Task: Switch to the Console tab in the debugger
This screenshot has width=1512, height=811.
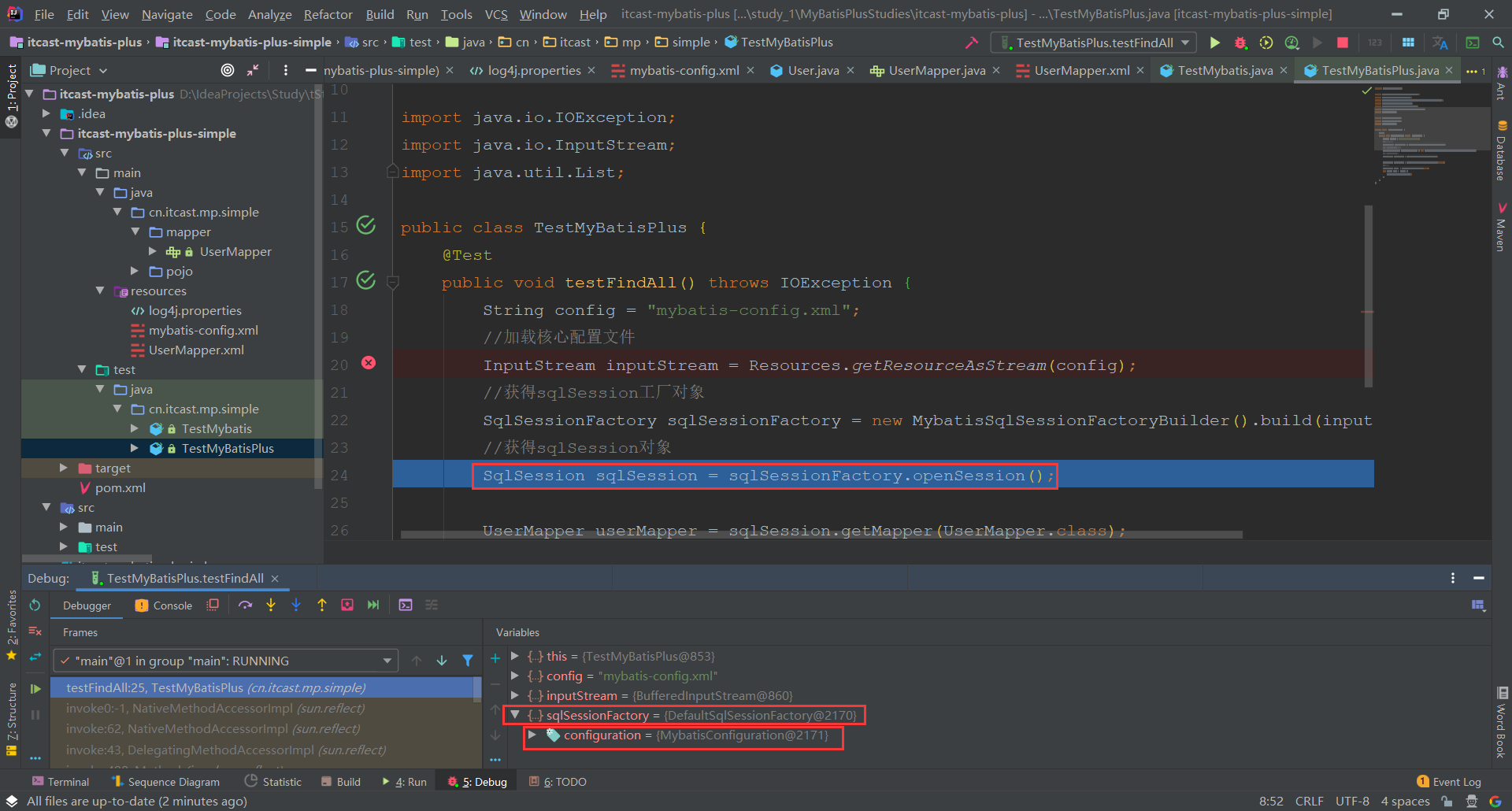Action: pyautogui.click(x=164, y=605)
